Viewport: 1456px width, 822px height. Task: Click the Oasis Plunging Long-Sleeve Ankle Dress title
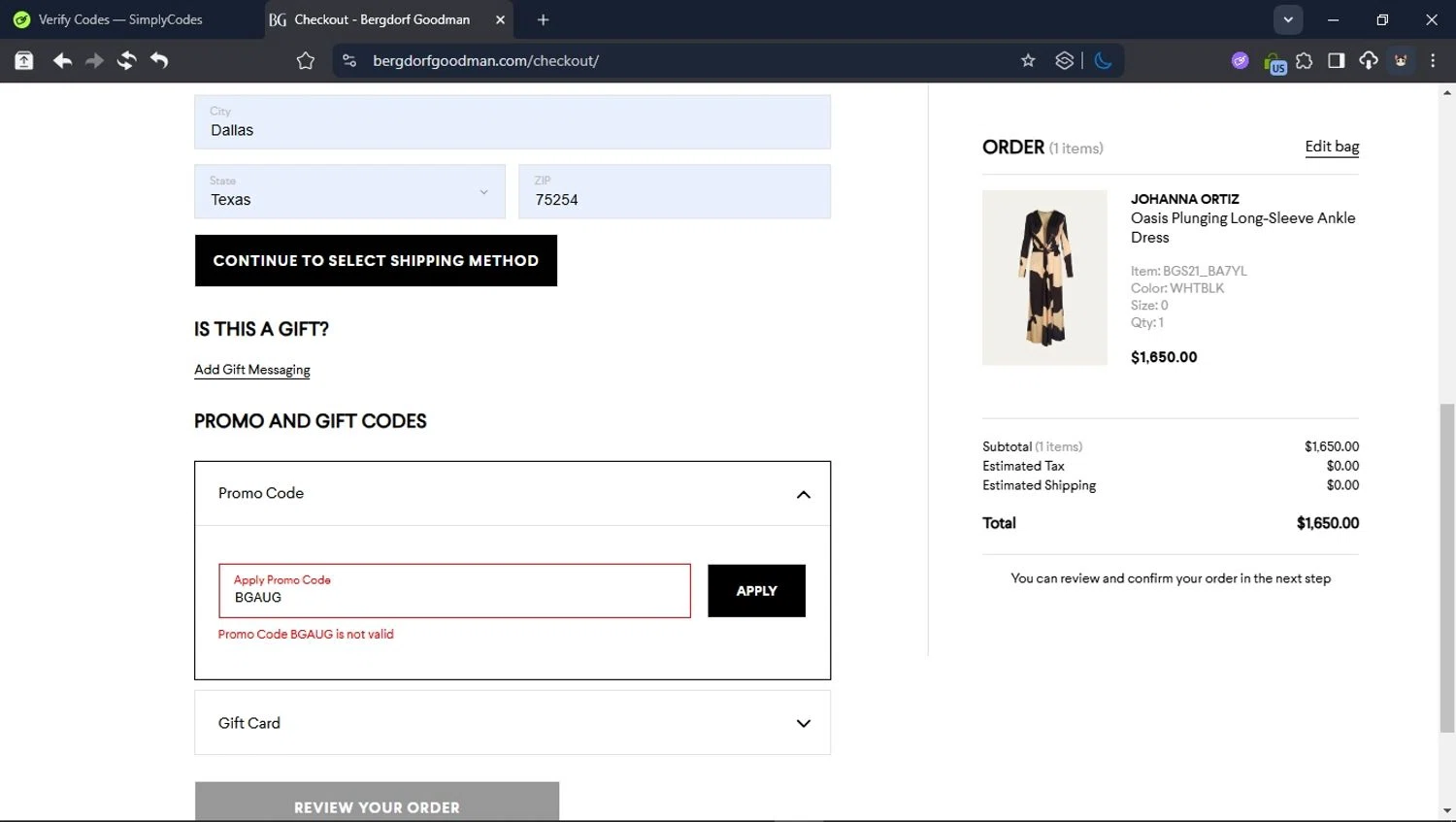click(x=1242, y=227)
